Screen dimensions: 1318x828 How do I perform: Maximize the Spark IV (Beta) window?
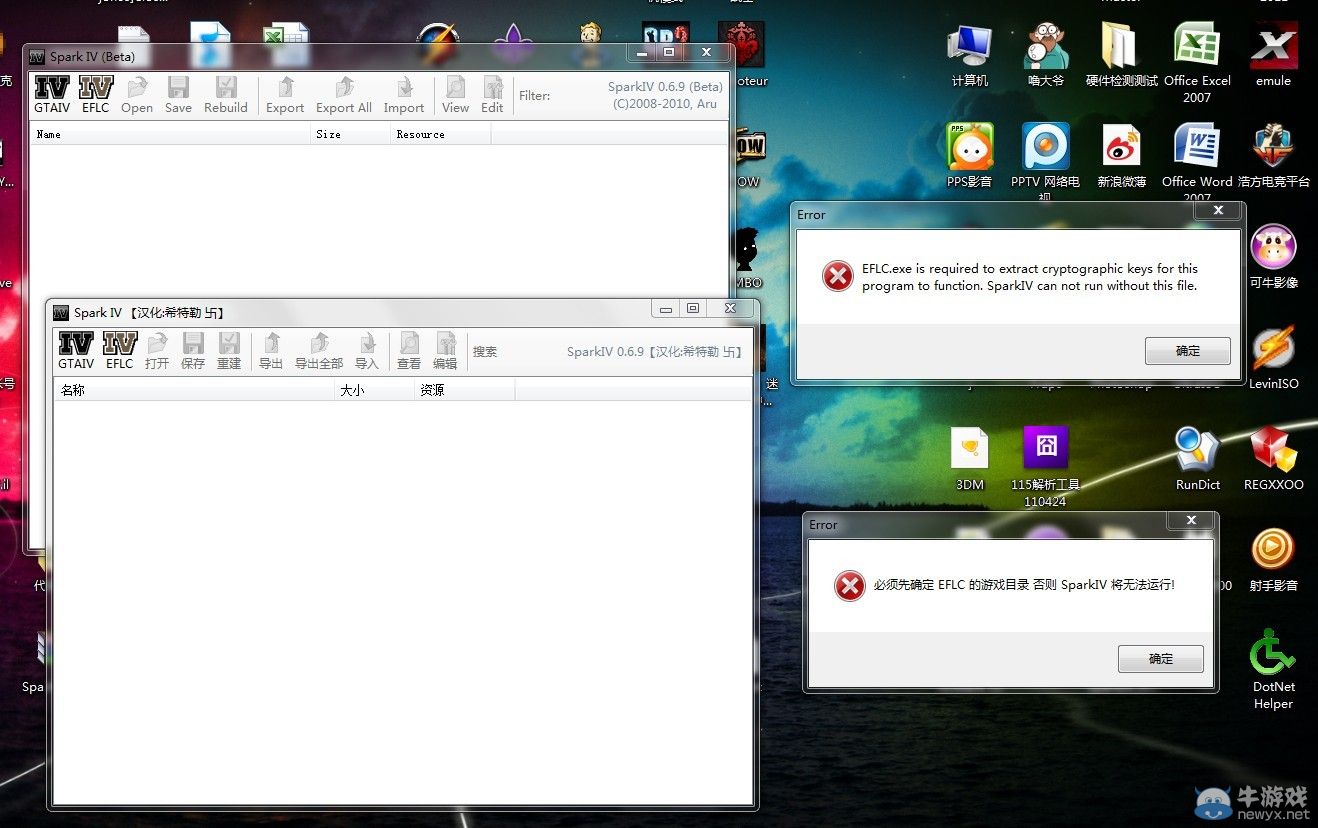[669, 52]
